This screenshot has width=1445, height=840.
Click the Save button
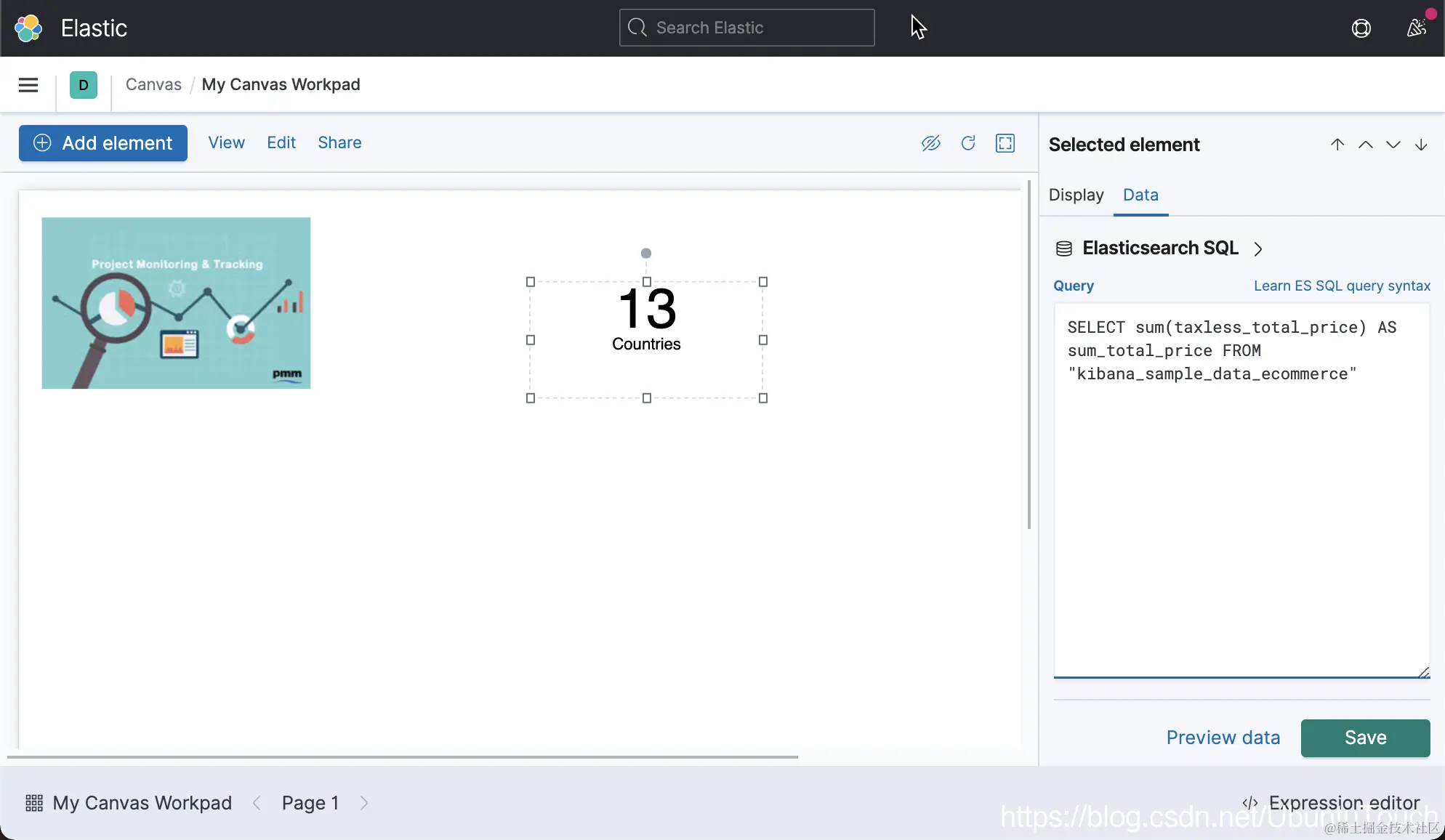(x=1365, y=738)
